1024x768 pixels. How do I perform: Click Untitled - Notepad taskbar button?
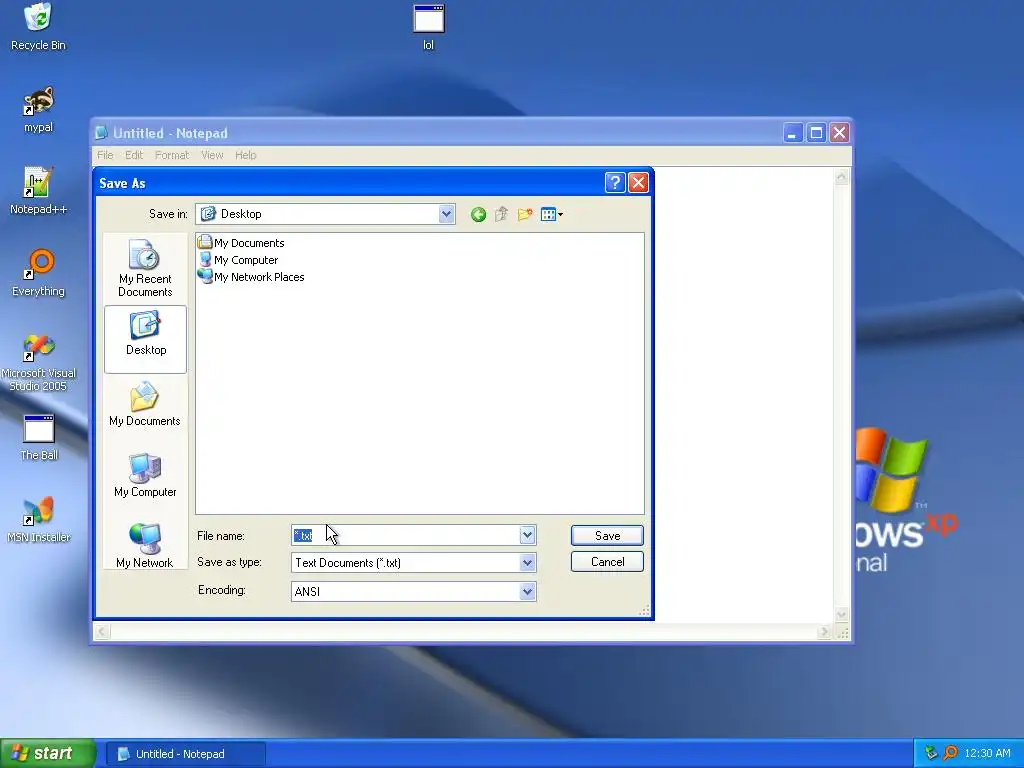[x=185, y=754]
